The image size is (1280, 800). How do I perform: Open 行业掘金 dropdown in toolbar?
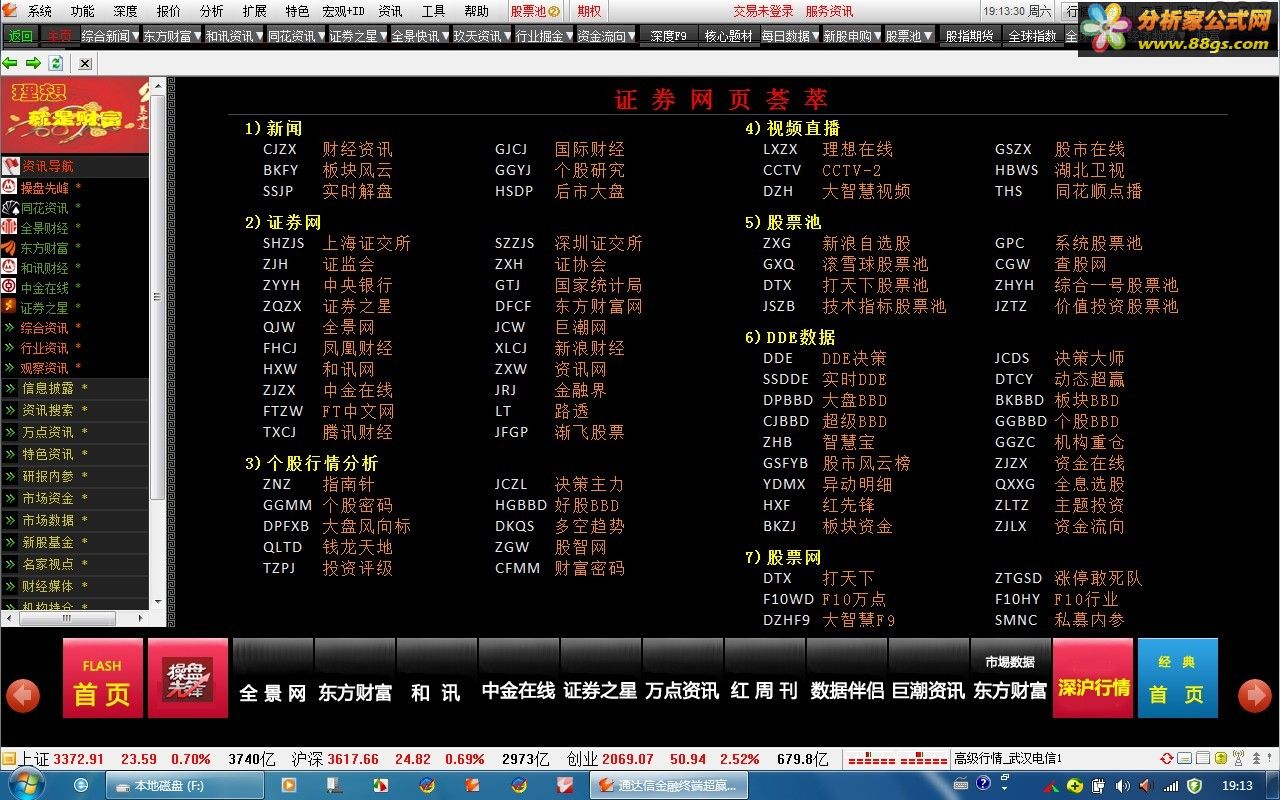coord(543,36)
